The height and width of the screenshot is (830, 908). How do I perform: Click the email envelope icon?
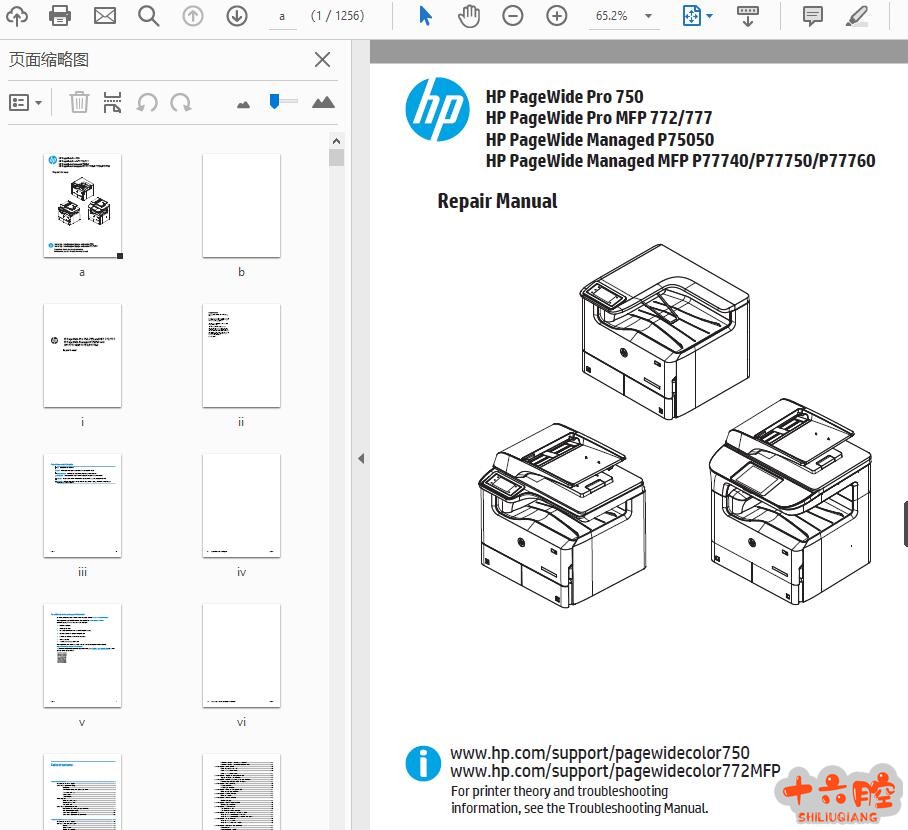click(104, 16)
